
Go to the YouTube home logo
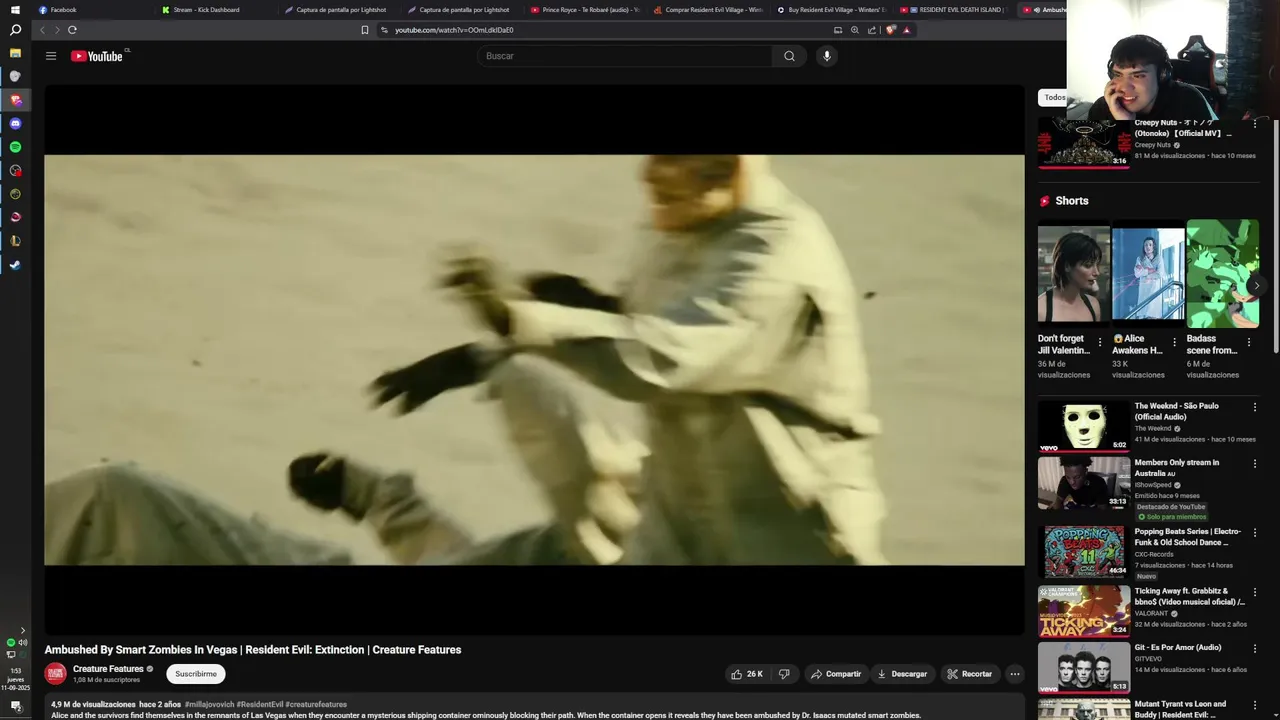point(97,56)
